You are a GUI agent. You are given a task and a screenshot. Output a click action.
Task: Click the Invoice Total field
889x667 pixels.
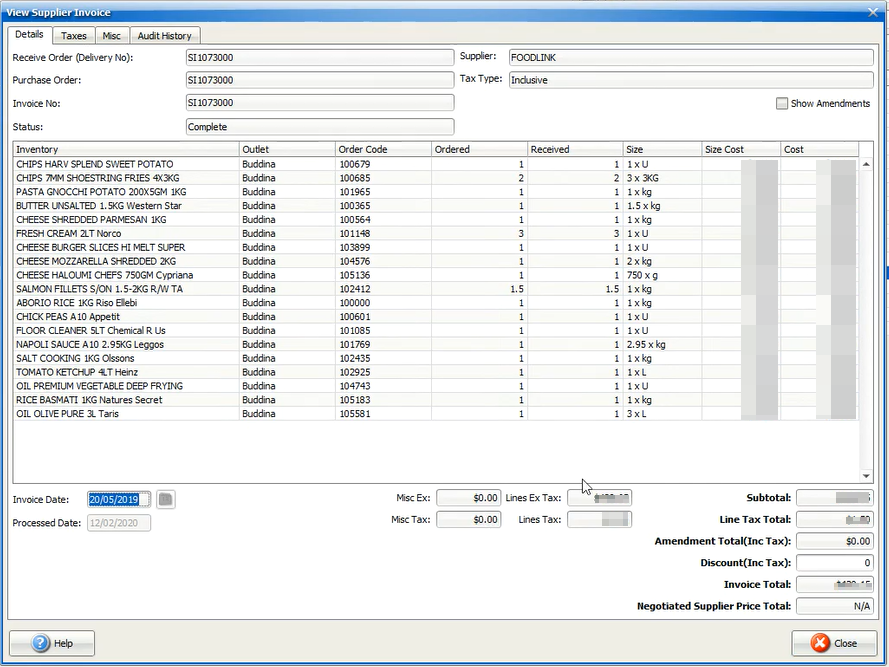(x=835, y=584)
